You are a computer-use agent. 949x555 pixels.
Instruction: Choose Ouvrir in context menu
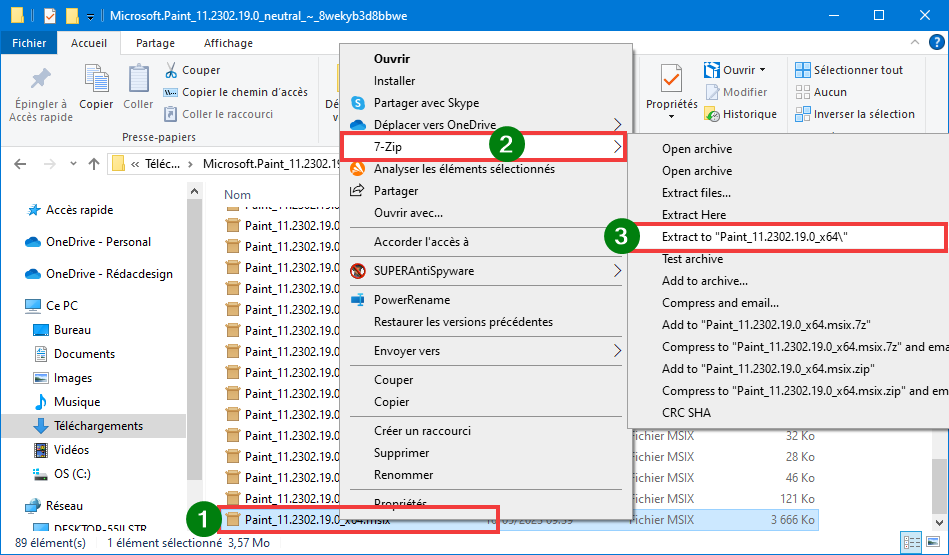tap(486, 59)
